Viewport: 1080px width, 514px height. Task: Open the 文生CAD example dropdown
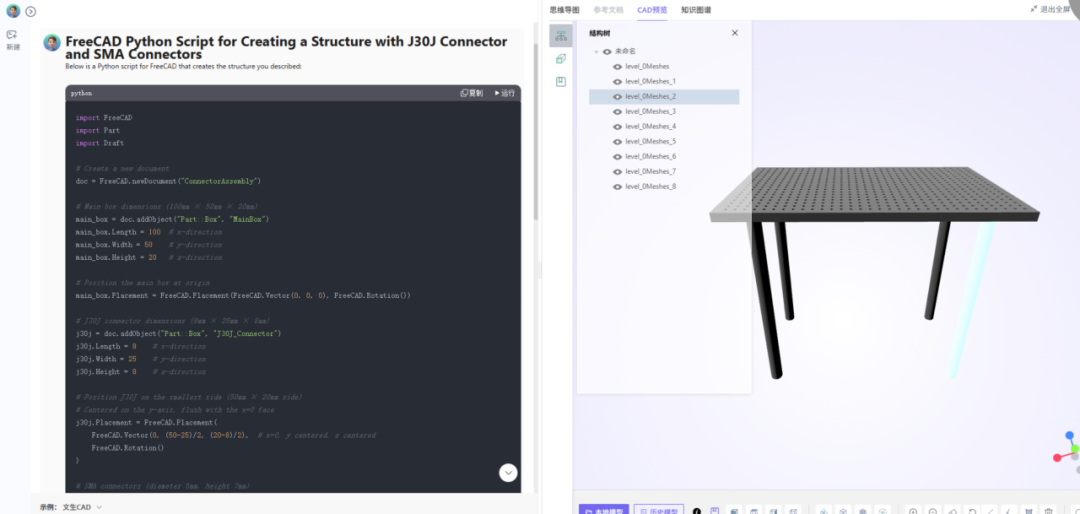click(x=81, y=507)
